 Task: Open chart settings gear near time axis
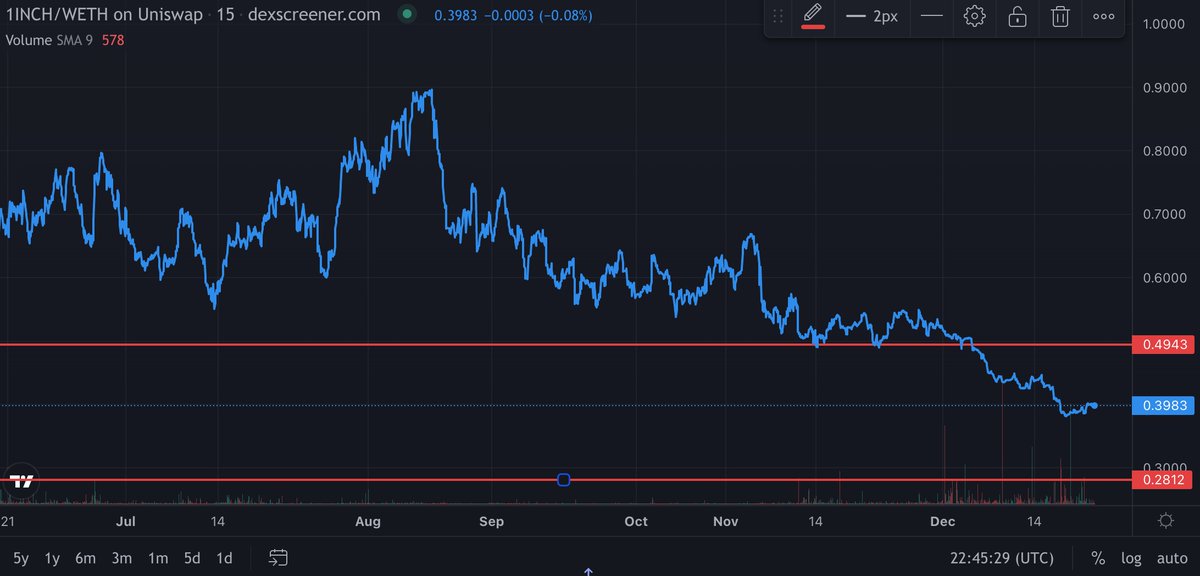click(1165, 521)
